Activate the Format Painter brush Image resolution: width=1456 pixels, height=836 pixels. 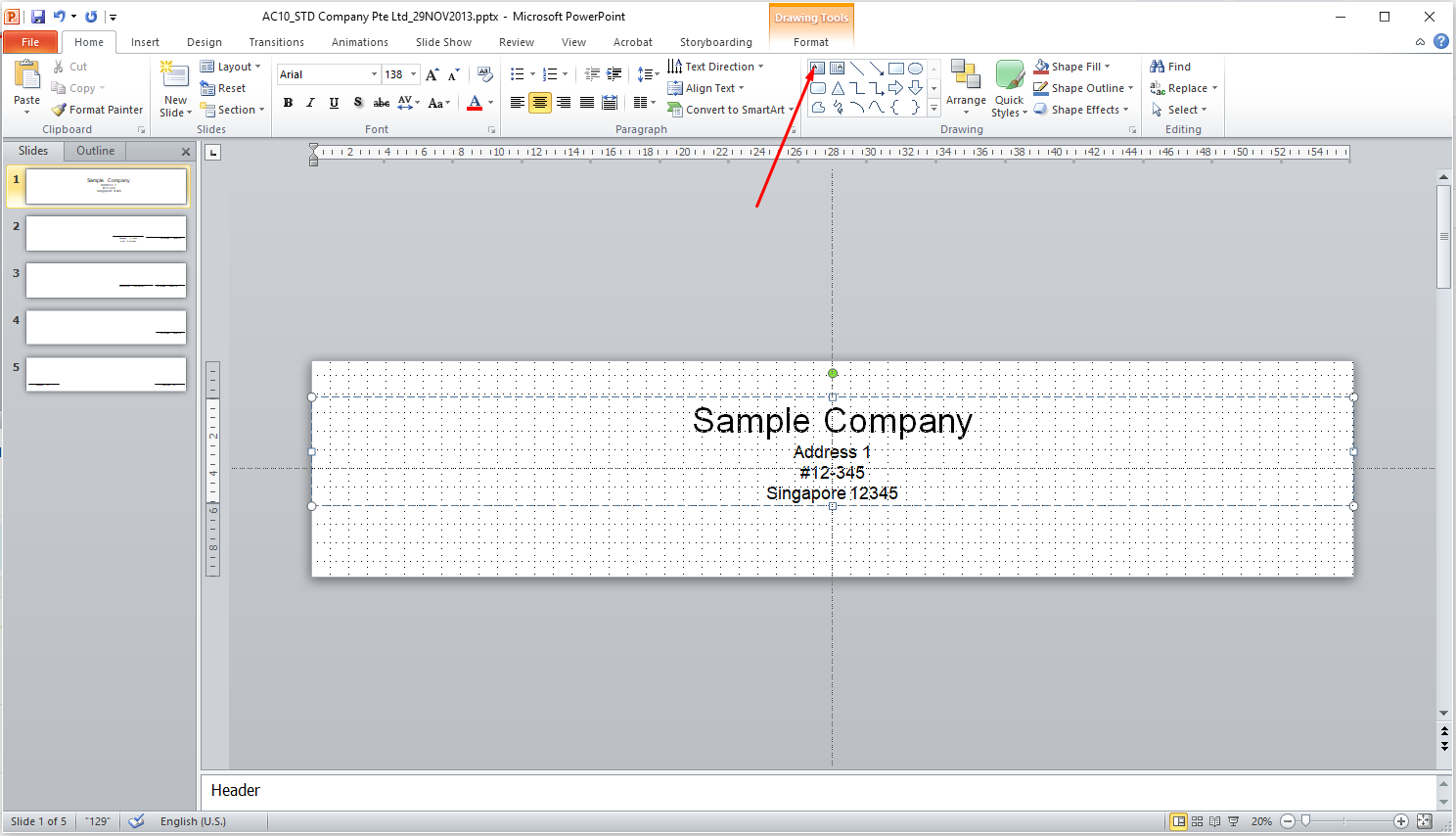pos(97,110)
